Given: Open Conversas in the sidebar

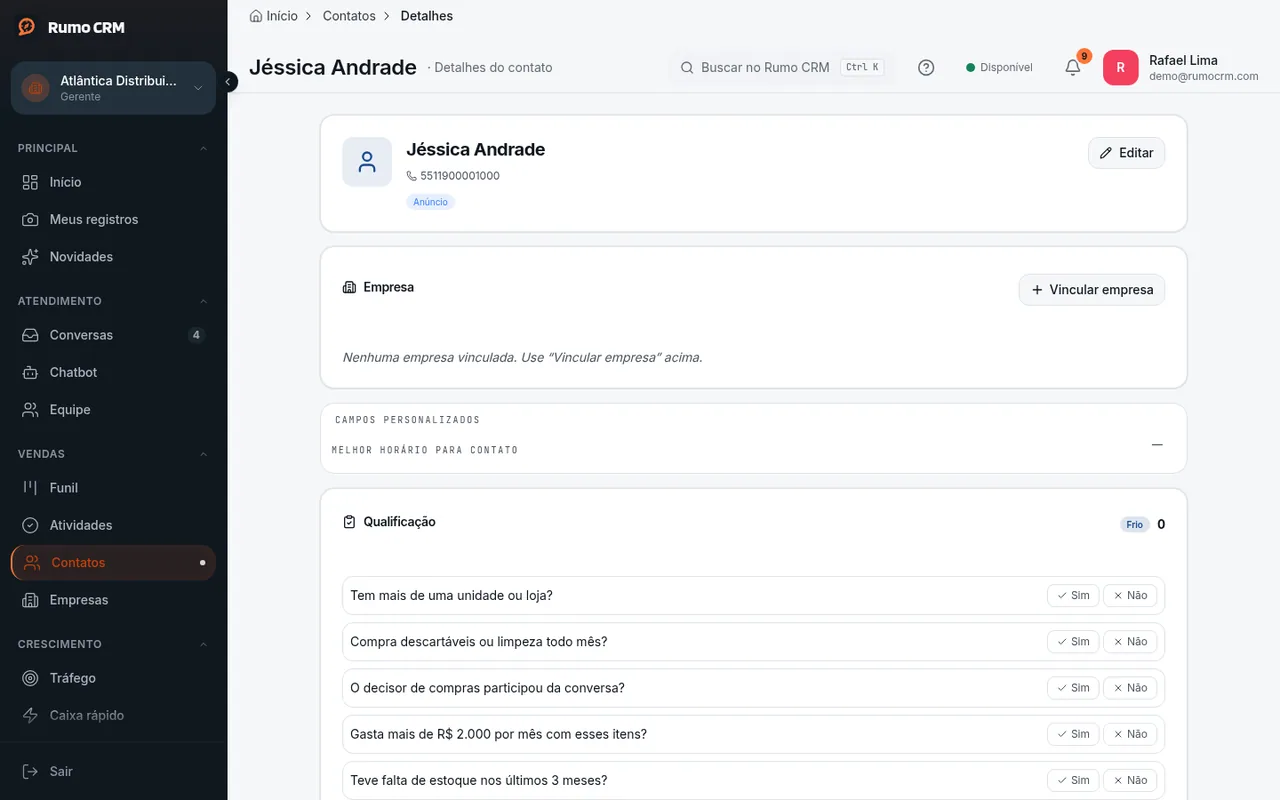Looking at the screenshot, I should pos(113,335).
